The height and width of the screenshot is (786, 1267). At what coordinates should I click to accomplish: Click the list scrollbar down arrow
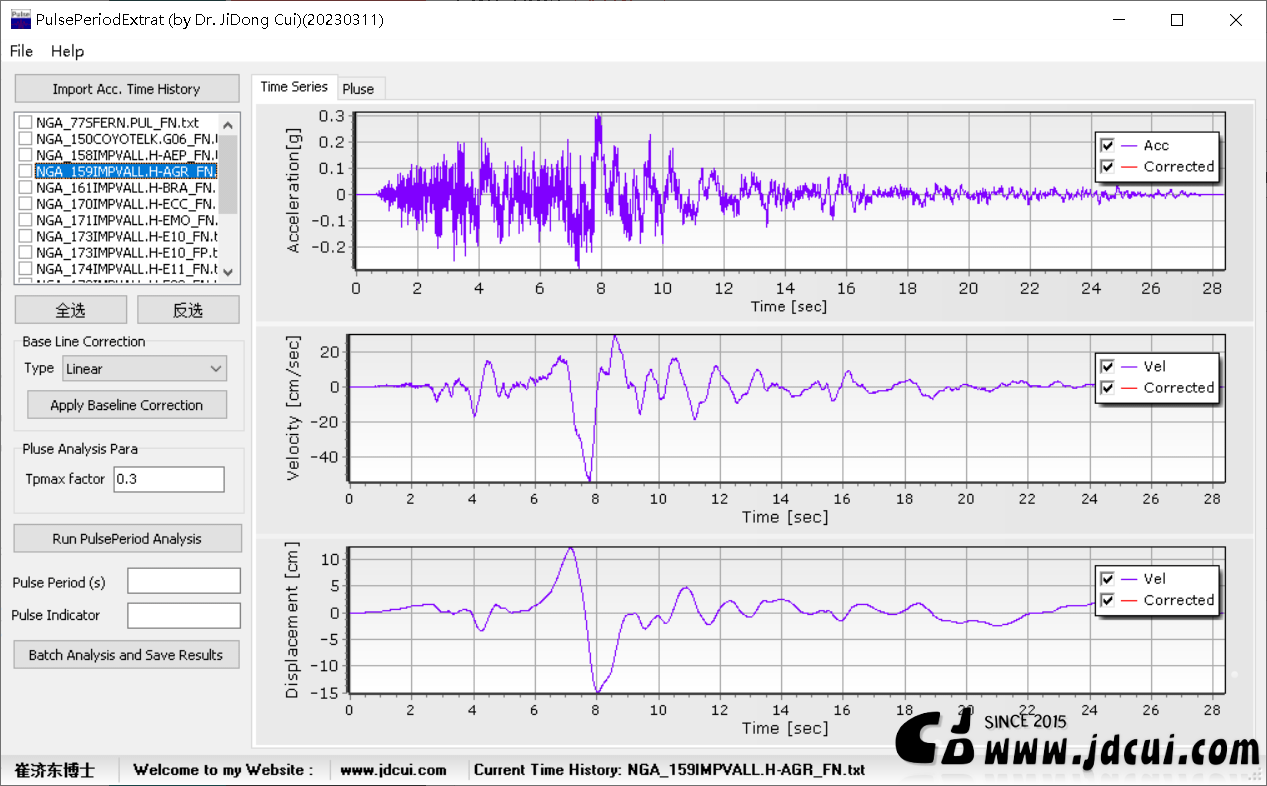(x=227, y=271)
